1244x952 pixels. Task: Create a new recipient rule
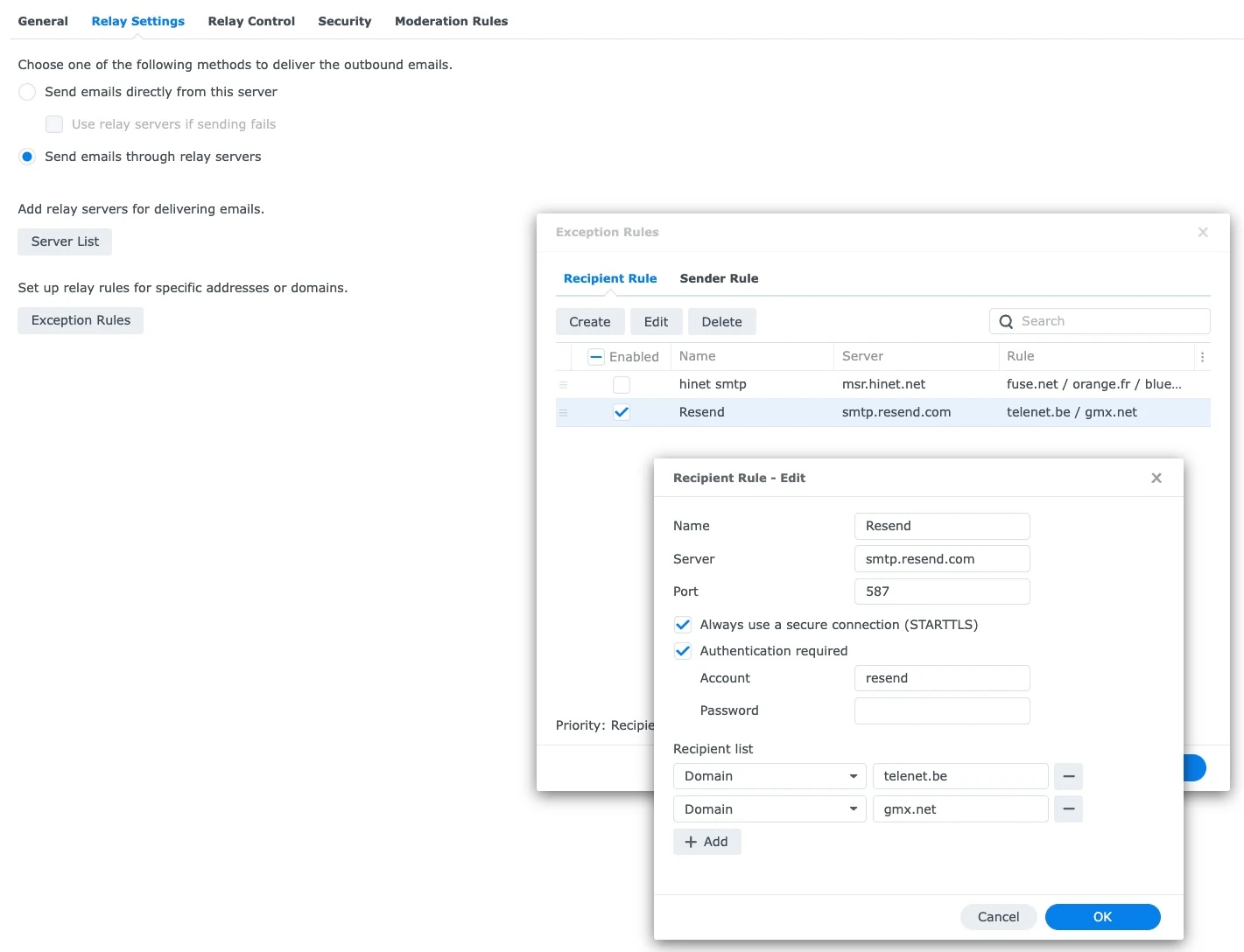tap(590, 322)
